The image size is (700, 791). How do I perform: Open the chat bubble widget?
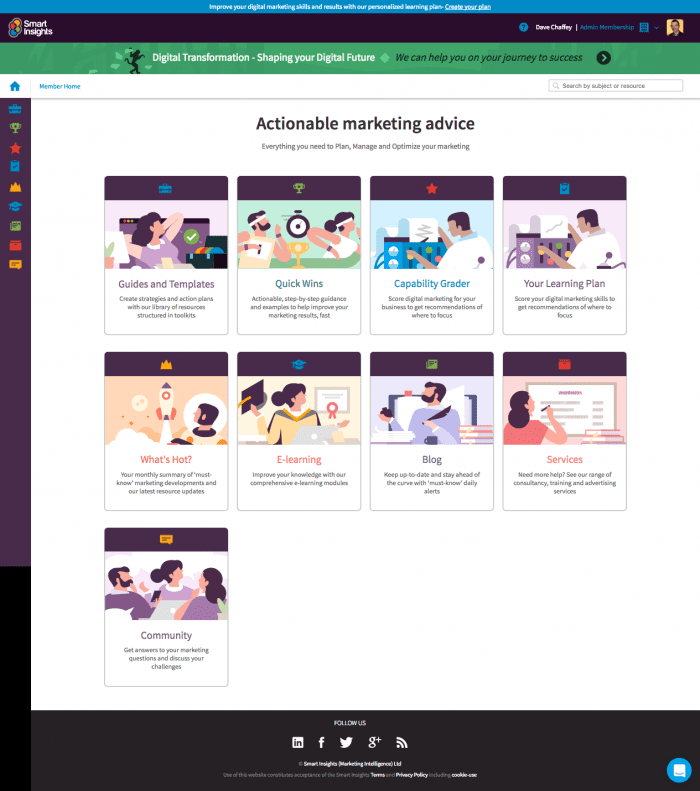click(679, 770)
